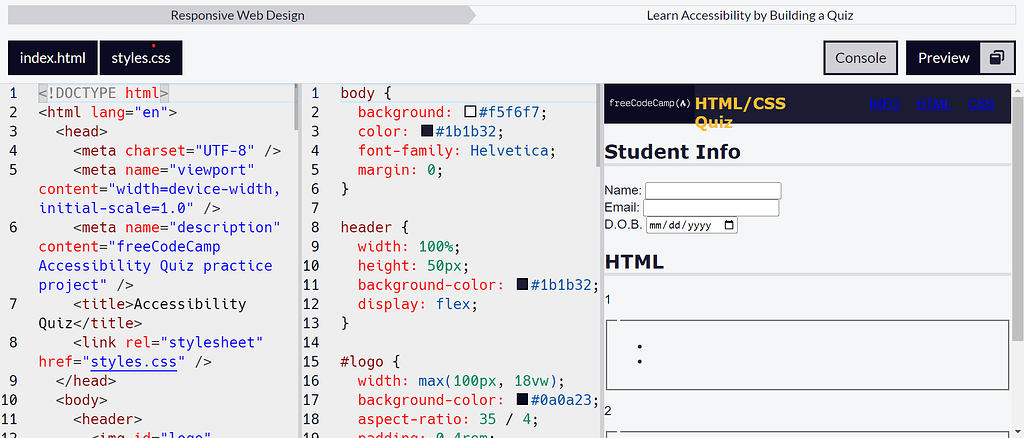
Task: Open the body color #1b1b32 swatch
Action: (x=427, y=131)
